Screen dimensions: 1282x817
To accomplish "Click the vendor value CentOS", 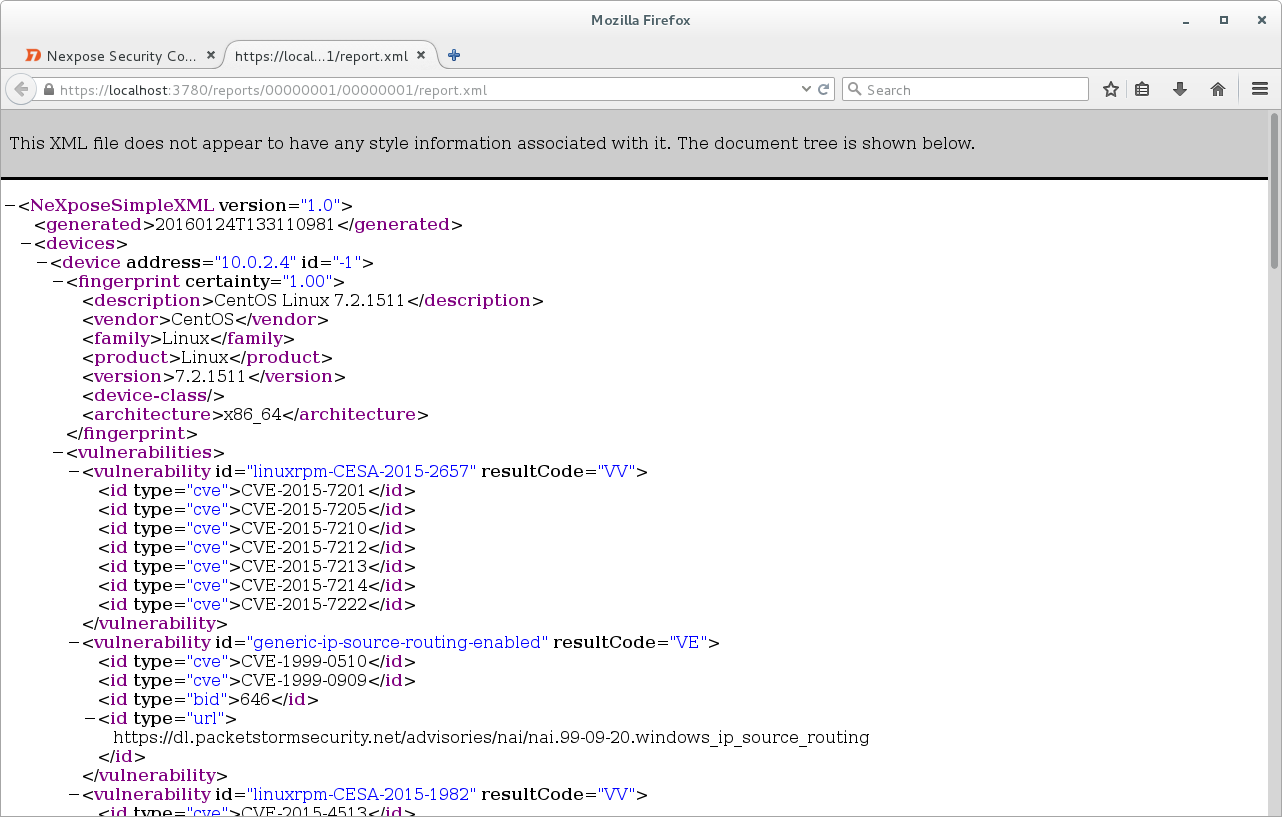I will coord(202,320).
